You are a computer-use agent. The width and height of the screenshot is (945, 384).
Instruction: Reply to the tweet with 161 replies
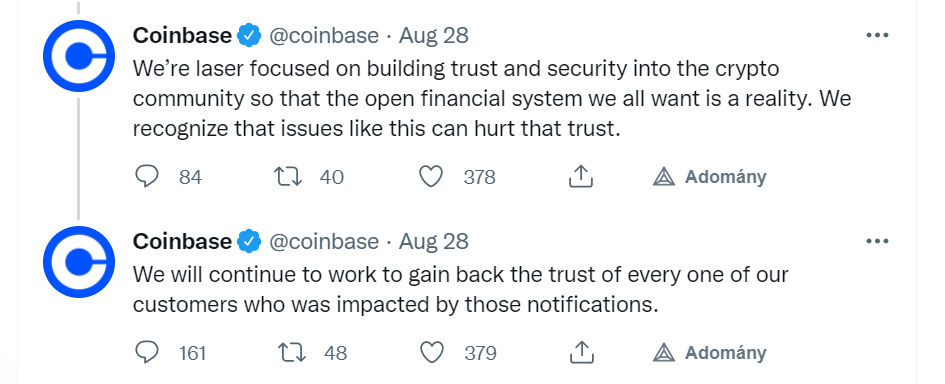[x=146, y=353]
